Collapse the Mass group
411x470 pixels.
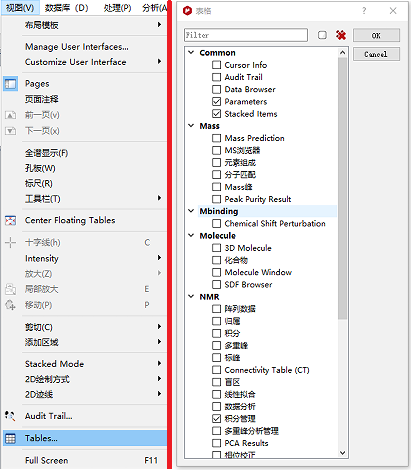pyautogui.click(x=191, y=126)
